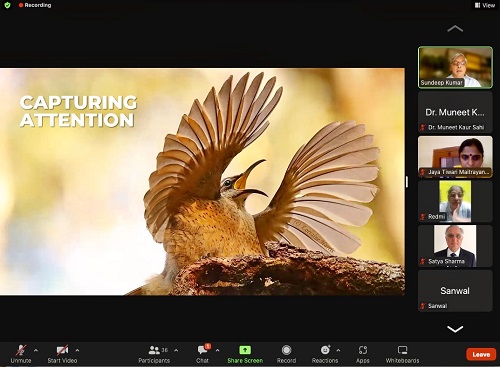
Task: Click the shared slide with the bird image
Action: tap(202, 182)
